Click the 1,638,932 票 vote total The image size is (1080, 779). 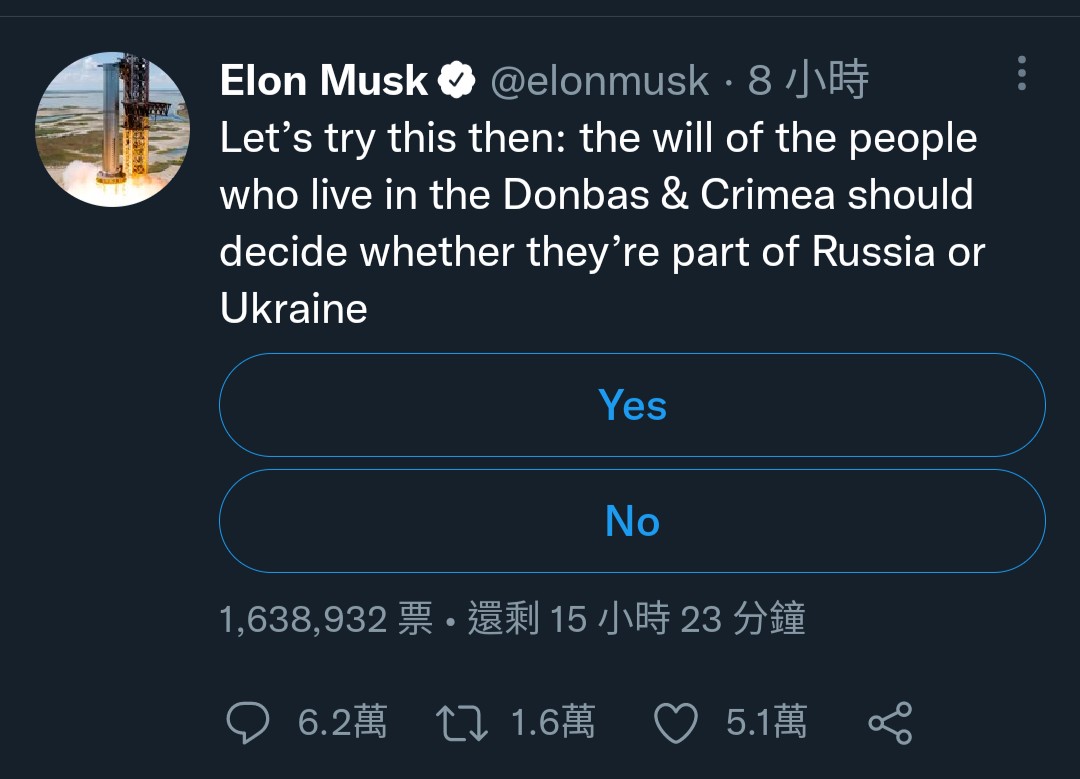tap(326, 620)
